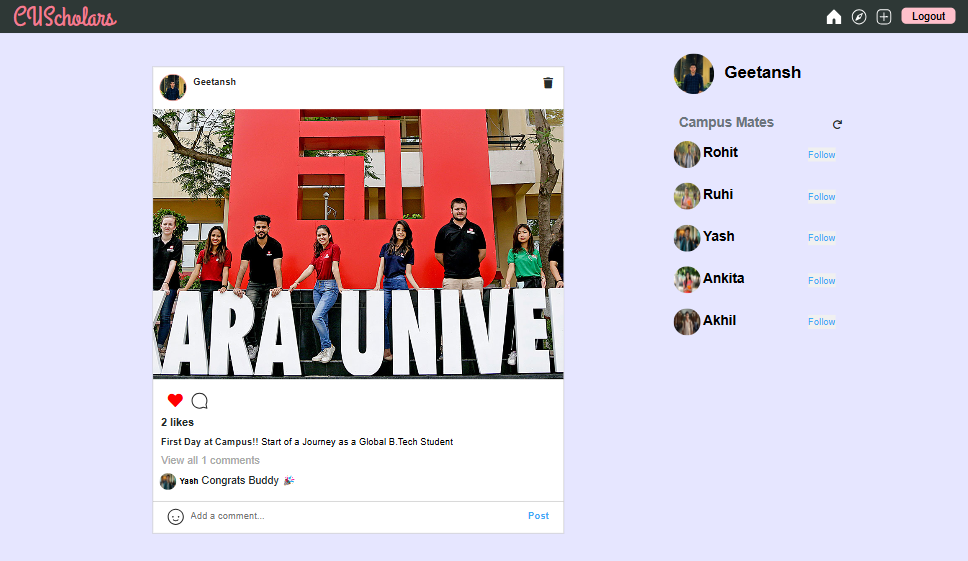Submit comment with Post link
The height and width of the screenshot is (561, 968).
click(538, 516)
